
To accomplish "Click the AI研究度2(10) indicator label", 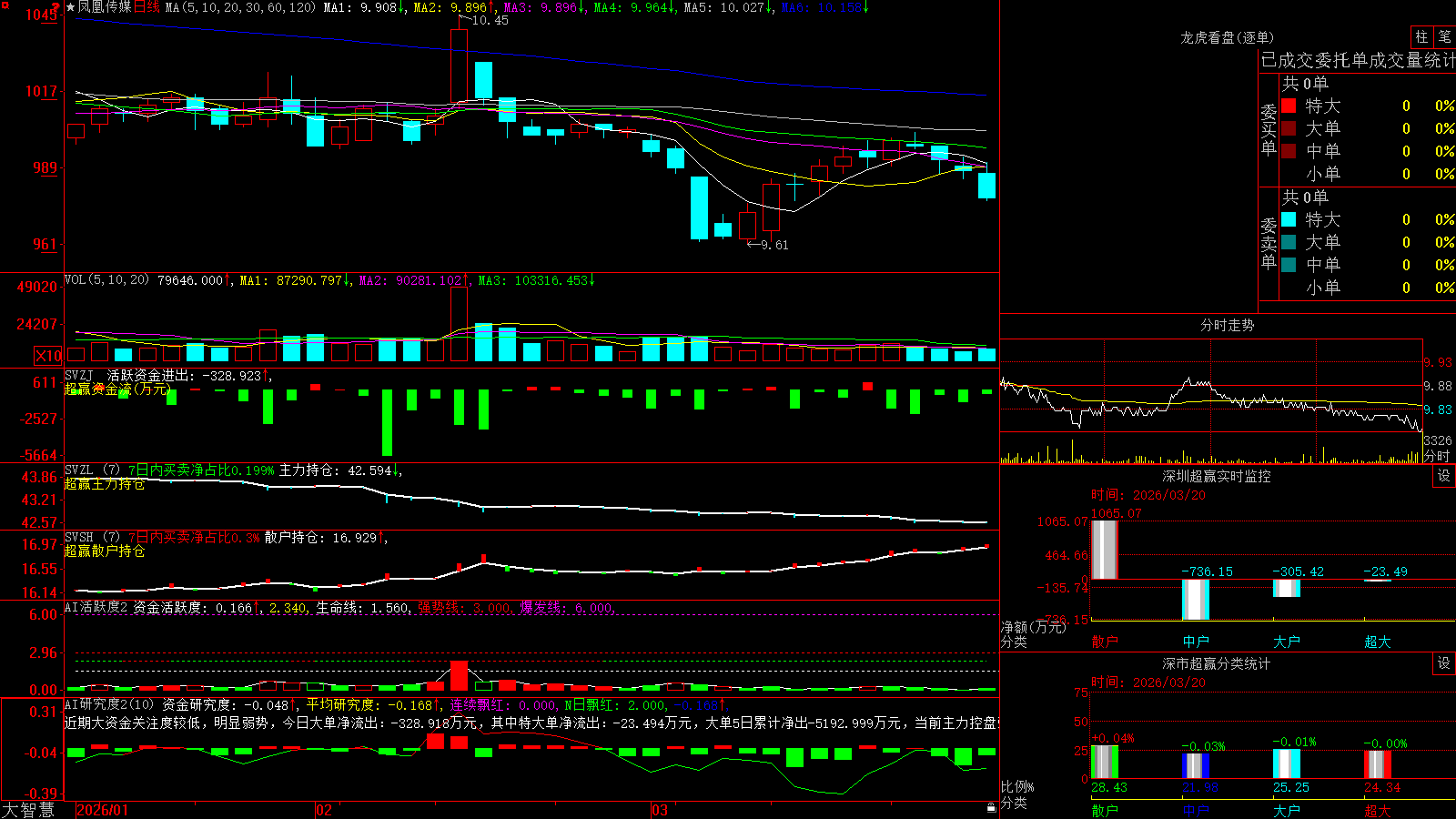I will 109,704.
